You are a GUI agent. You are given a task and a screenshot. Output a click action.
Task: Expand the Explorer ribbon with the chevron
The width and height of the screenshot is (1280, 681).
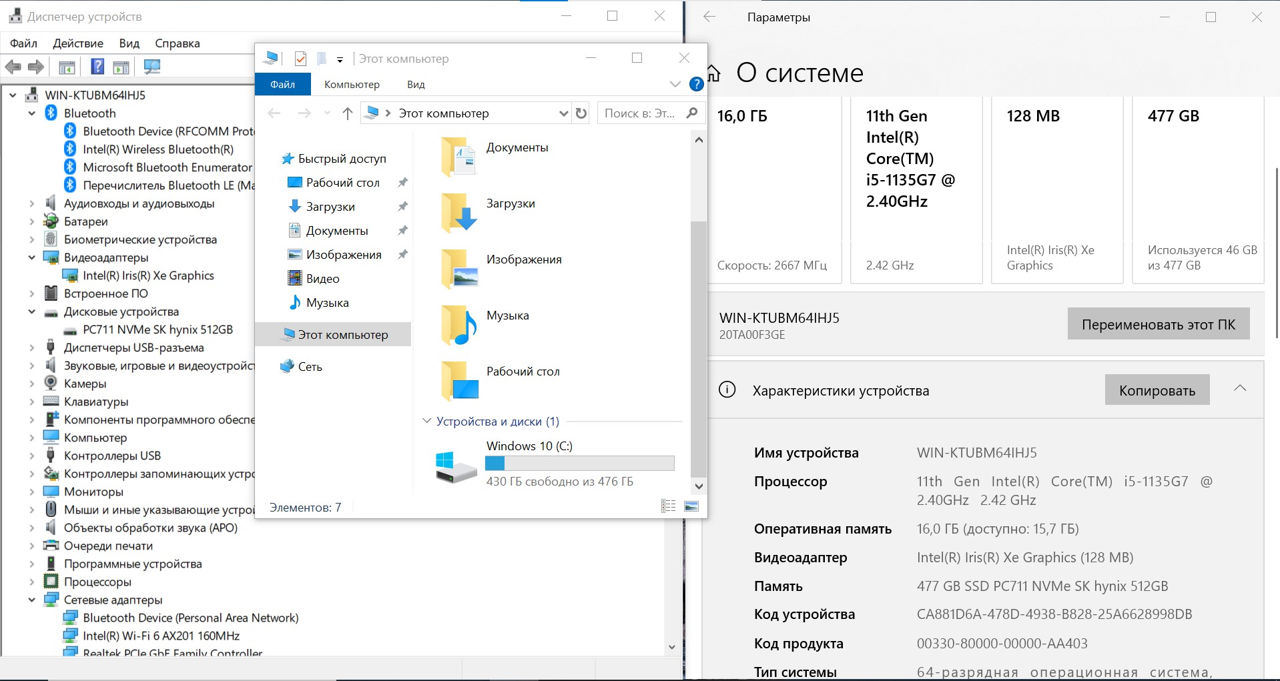674,85
